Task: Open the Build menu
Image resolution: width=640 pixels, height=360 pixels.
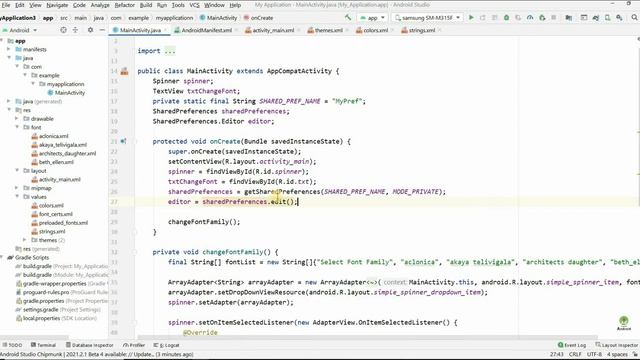Action: [x=146, y=5]
